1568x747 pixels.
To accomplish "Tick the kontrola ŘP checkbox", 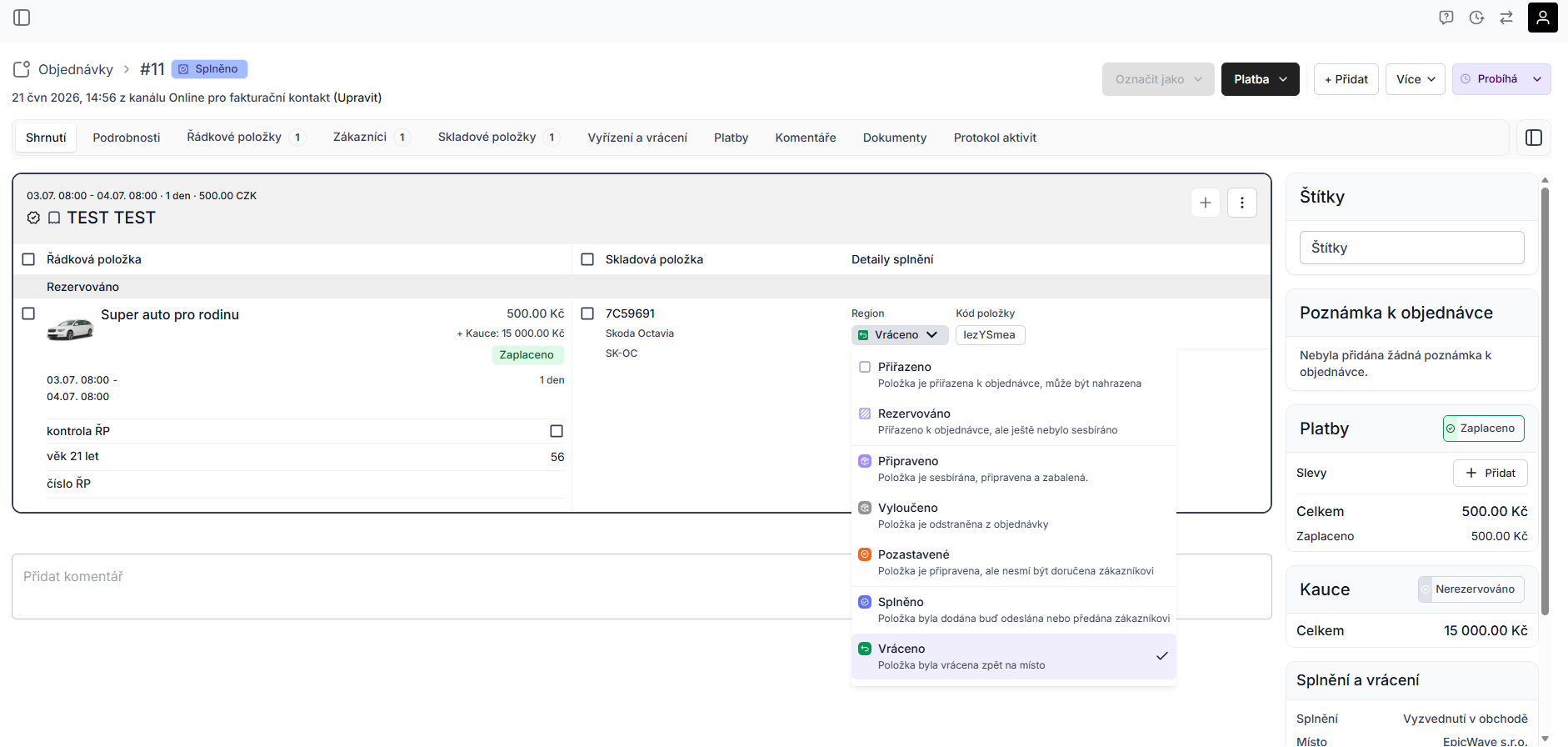I will pos(557,431).
